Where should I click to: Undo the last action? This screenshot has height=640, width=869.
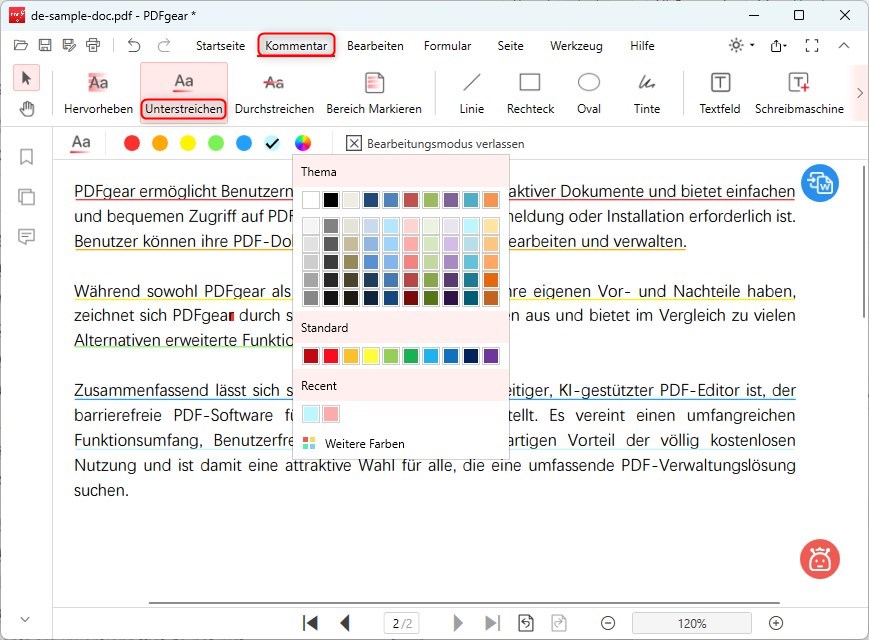(134, 45)
